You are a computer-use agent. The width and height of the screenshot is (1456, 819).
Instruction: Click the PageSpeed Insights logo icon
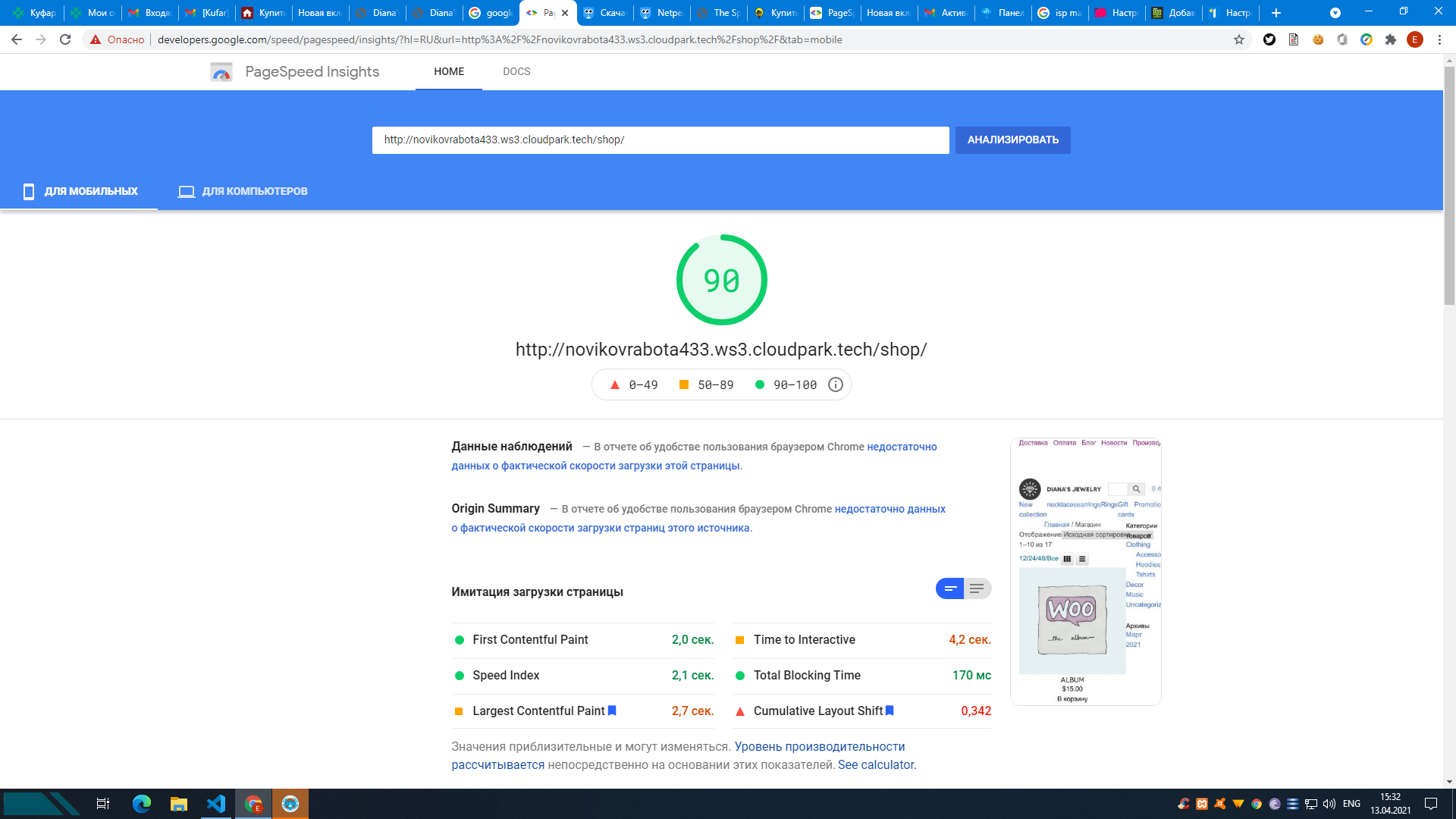(x=221, y=72)
